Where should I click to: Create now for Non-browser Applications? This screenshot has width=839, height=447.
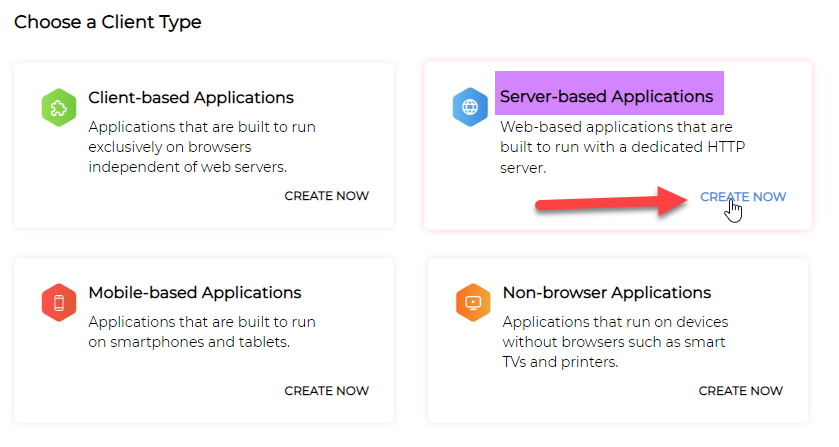[741, 391]
